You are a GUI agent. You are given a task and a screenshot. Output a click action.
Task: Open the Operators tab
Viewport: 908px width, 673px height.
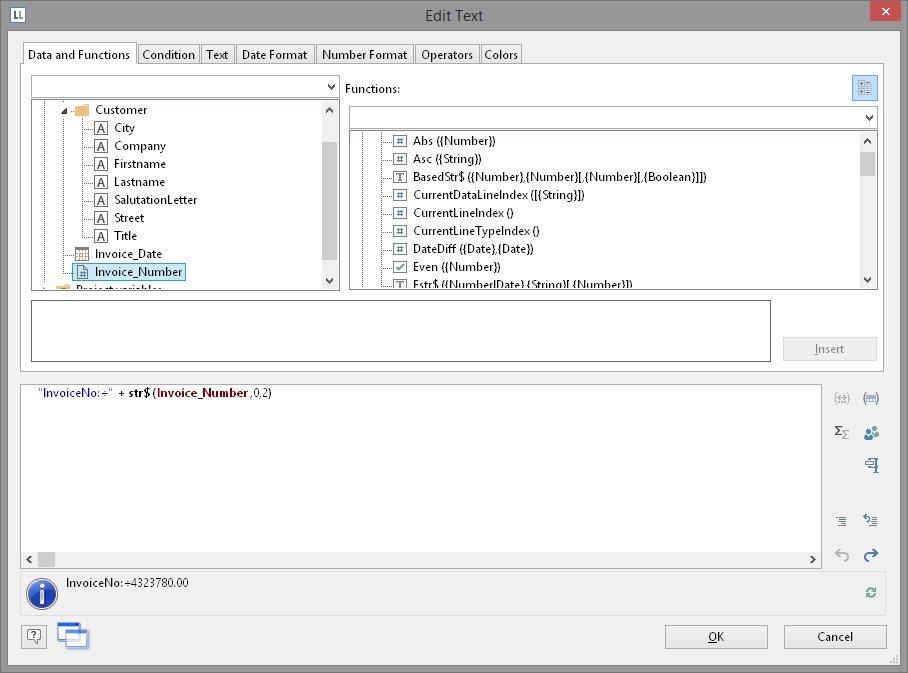tap(446, 55)
